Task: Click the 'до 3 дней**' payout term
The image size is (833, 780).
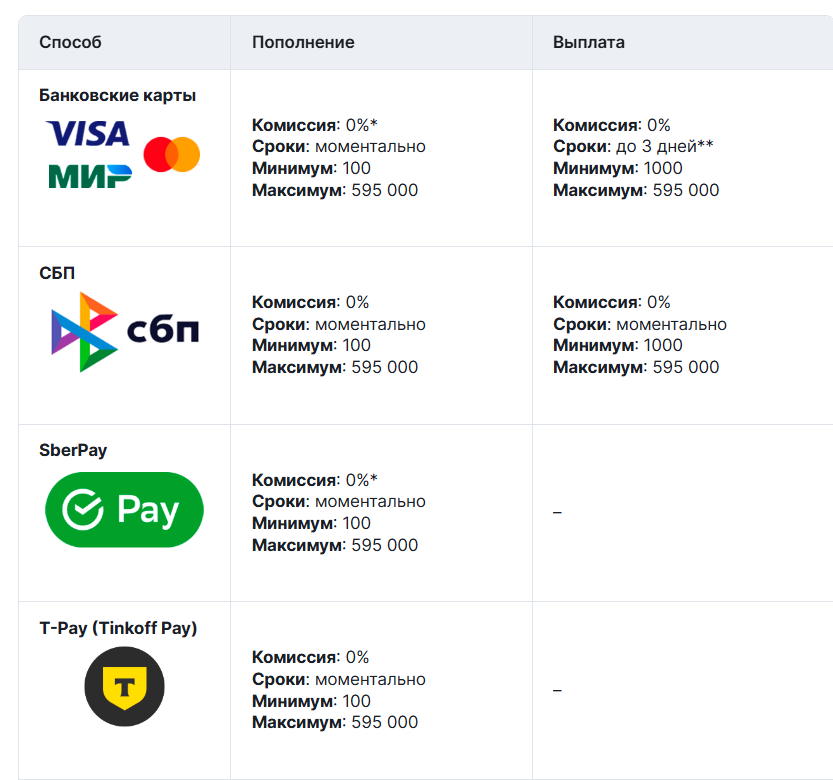Action: tap(665, 146)
